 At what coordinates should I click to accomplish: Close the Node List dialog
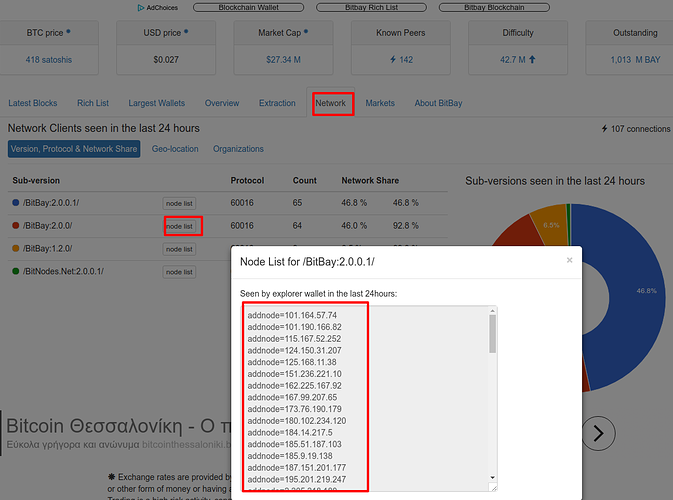570,260
